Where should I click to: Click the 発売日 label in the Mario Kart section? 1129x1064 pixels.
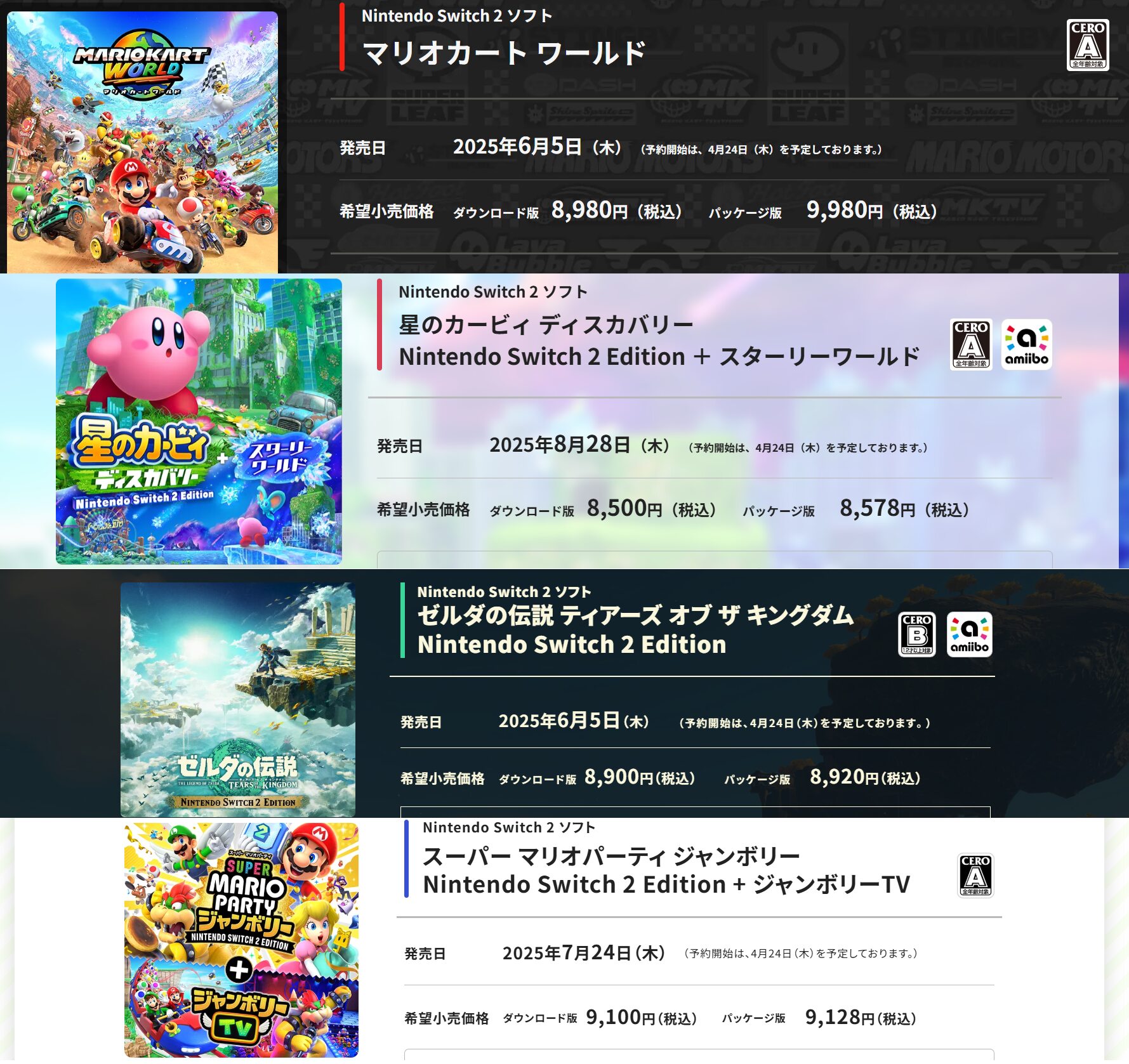point(362,148)
